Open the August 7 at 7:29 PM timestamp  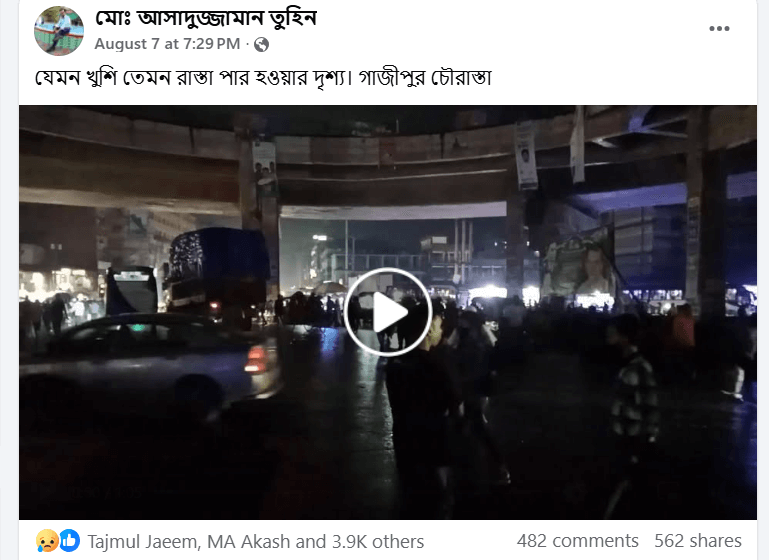pyautogui.click(x=167, y=44)
